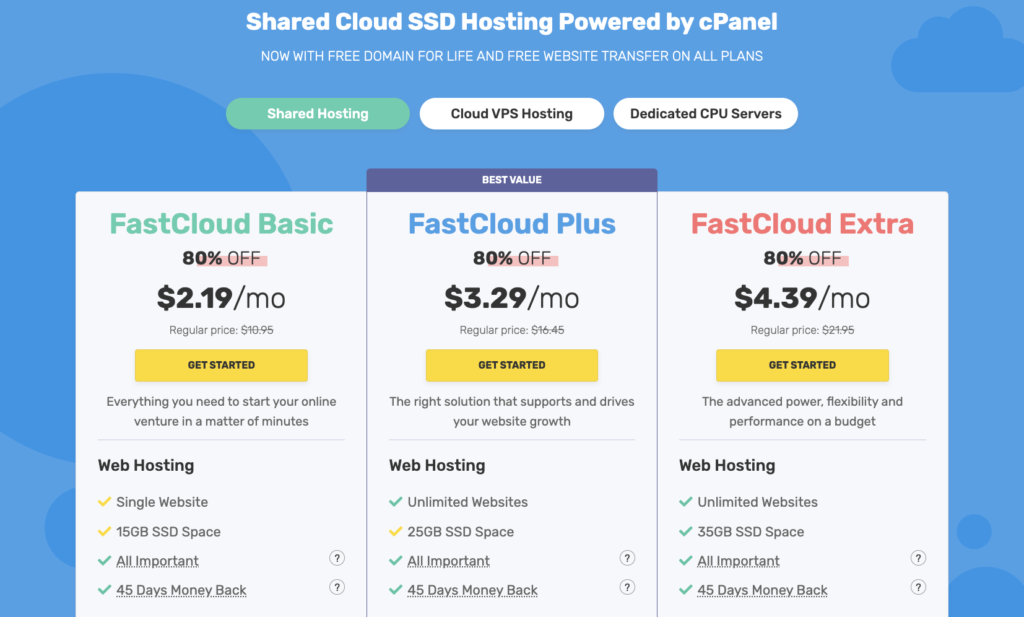The image size is (1024, 617).
Task: Click All Important link in Basic plan
Action: click(x=157, y=561)
